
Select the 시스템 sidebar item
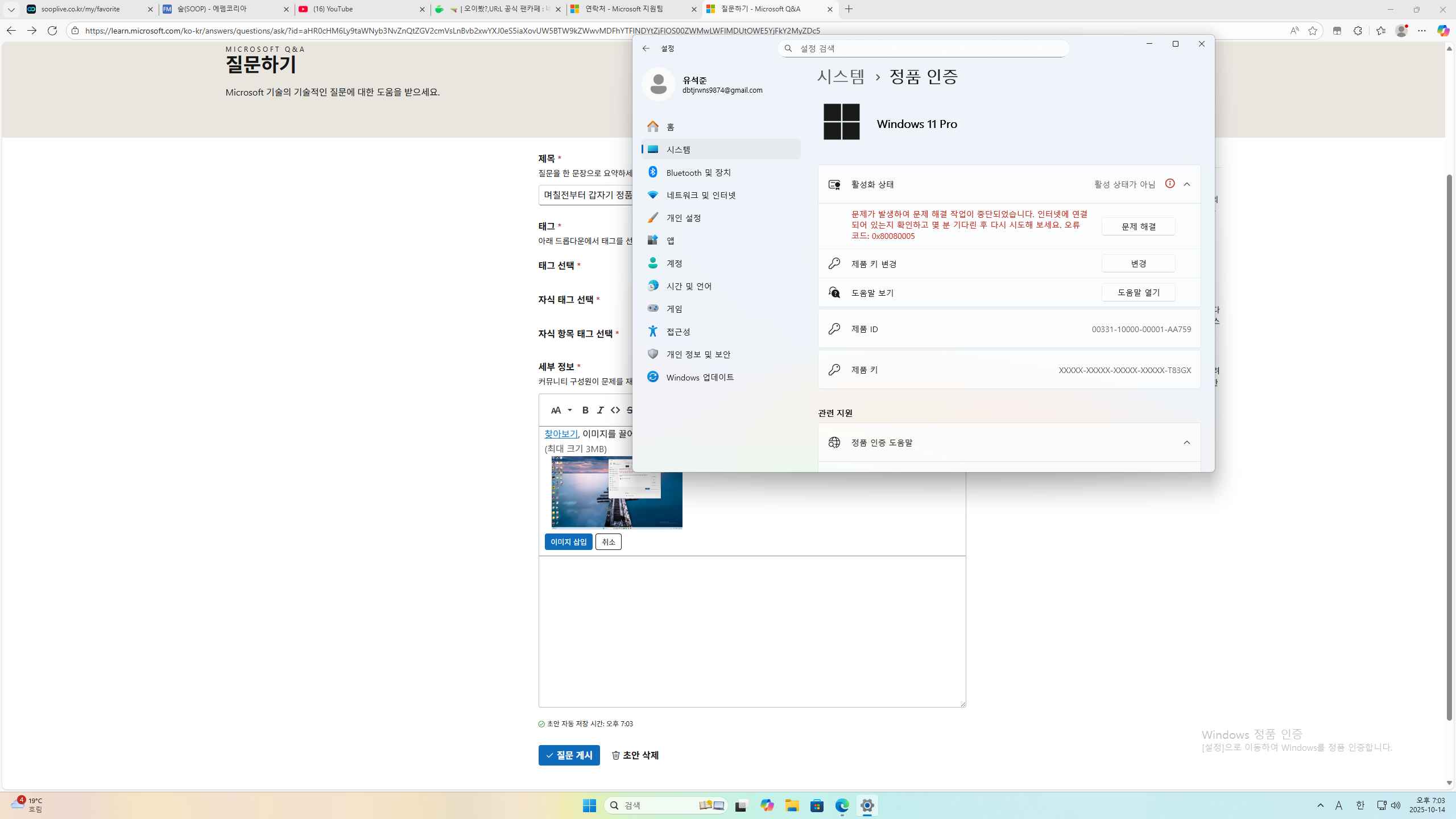coord(721,149)
